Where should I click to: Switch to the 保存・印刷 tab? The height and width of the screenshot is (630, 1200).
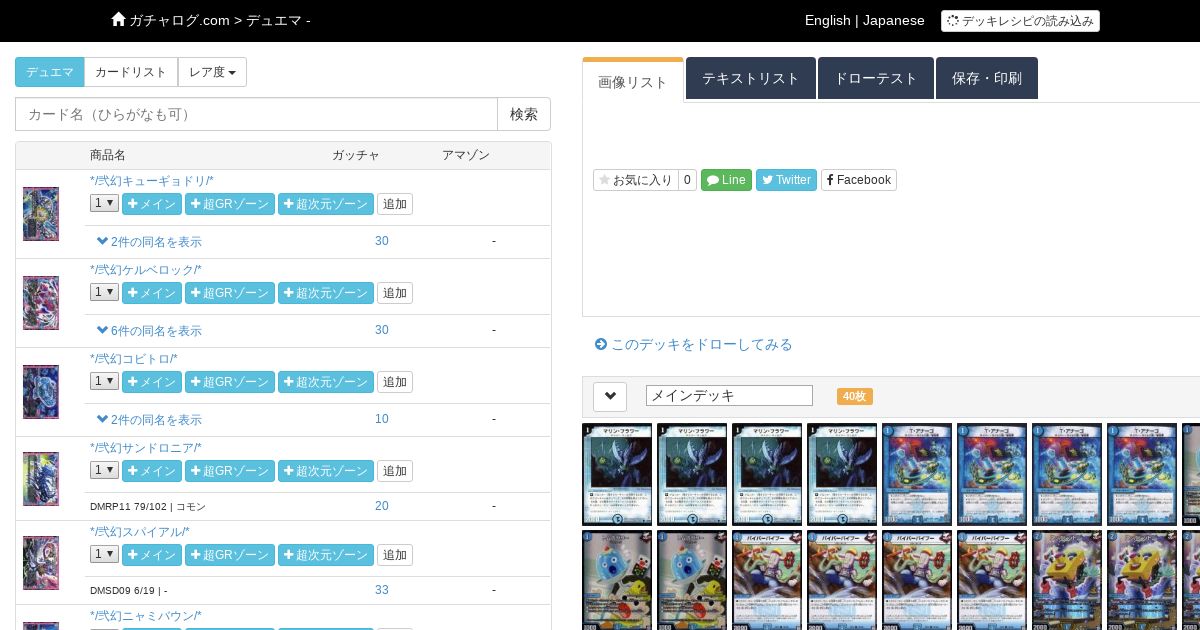[987, 78]
